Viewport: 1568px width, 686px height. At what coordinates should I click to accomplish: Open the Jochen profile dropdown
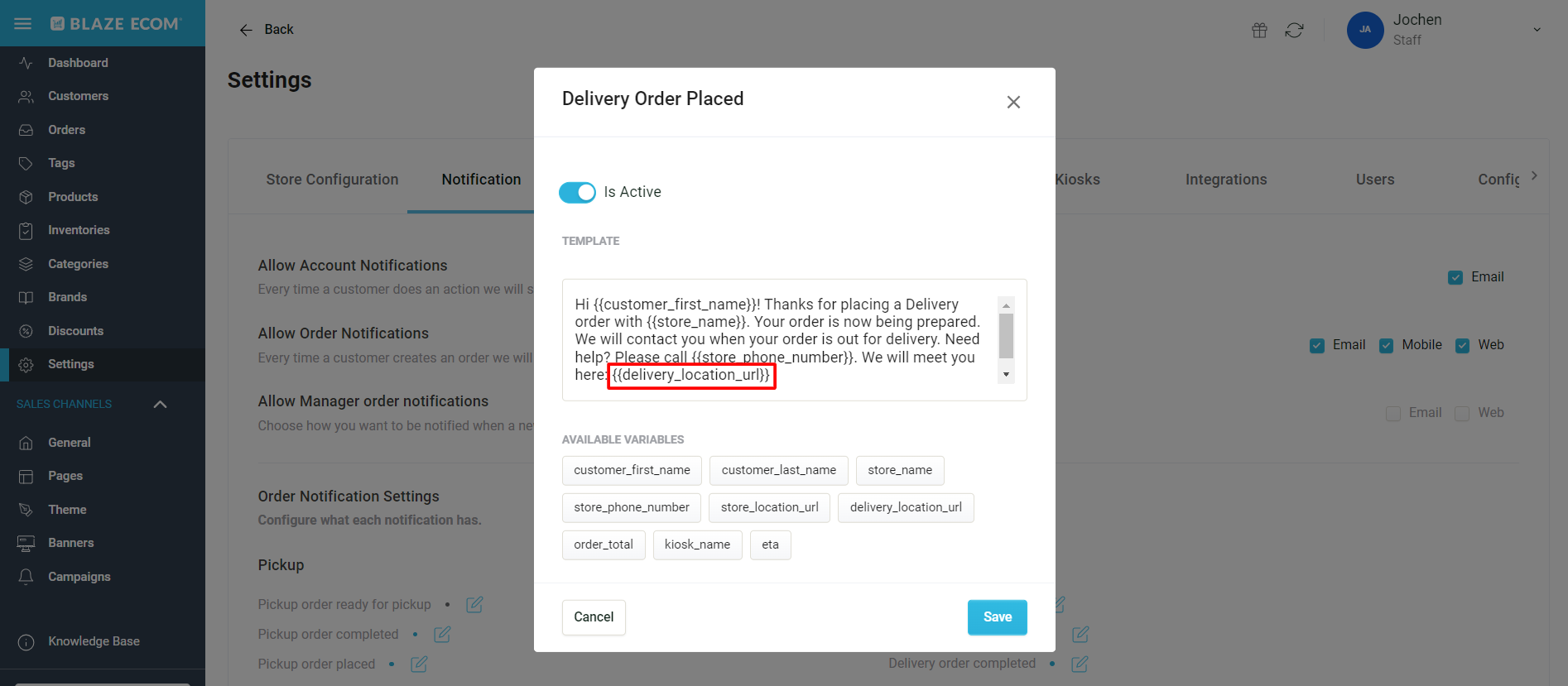pos(1537,28)
